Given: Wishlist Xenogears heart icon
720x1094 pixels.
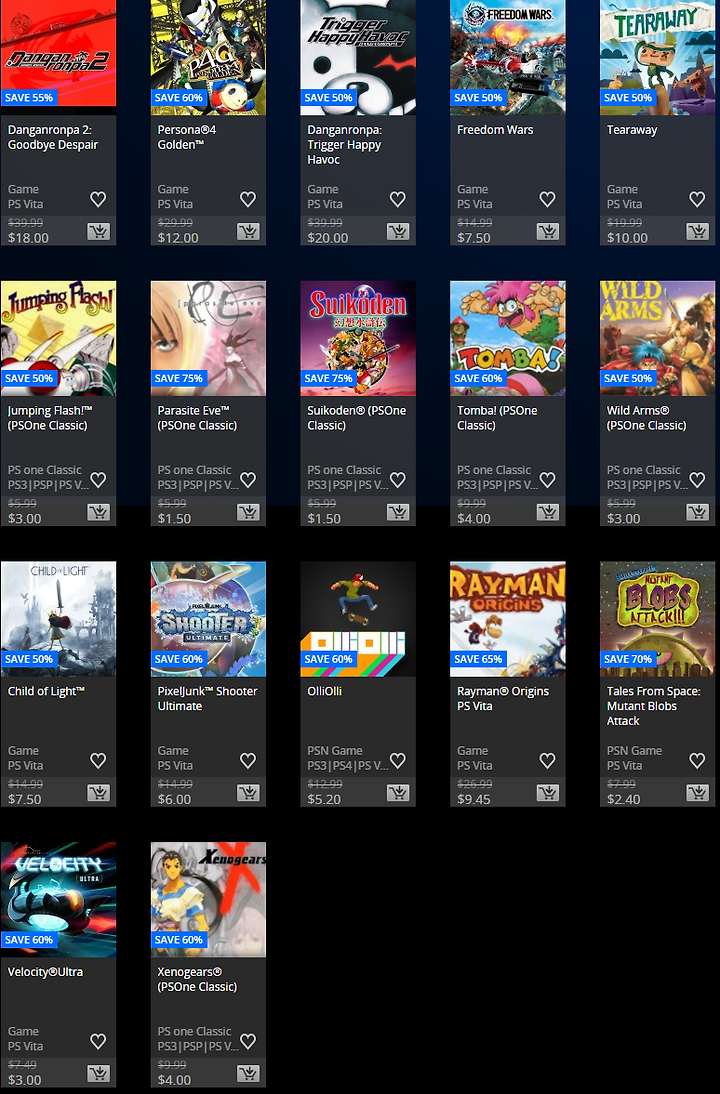Looking at the screenshot, I should tap(248, 1041).
